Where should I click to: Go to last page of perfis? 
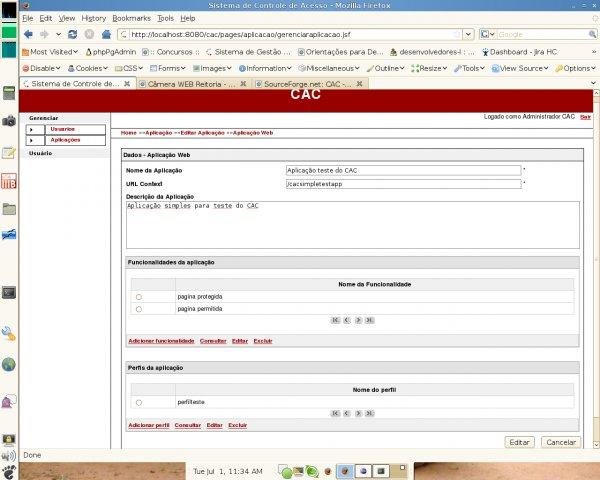tap(370, 413)
